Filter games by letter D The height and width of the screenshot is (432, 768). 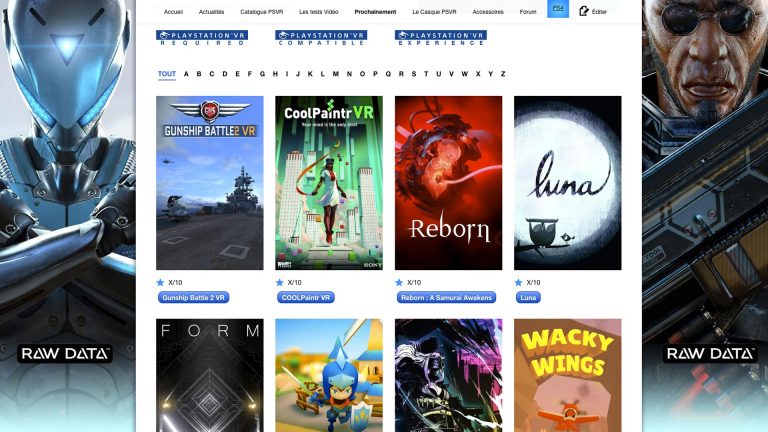[x=225, y=74]
